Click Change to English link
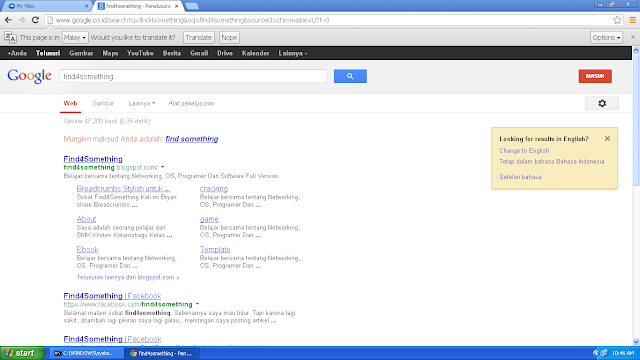Viewport: 640px width, 360px height. pyautogui.click(x=524, y=151)
